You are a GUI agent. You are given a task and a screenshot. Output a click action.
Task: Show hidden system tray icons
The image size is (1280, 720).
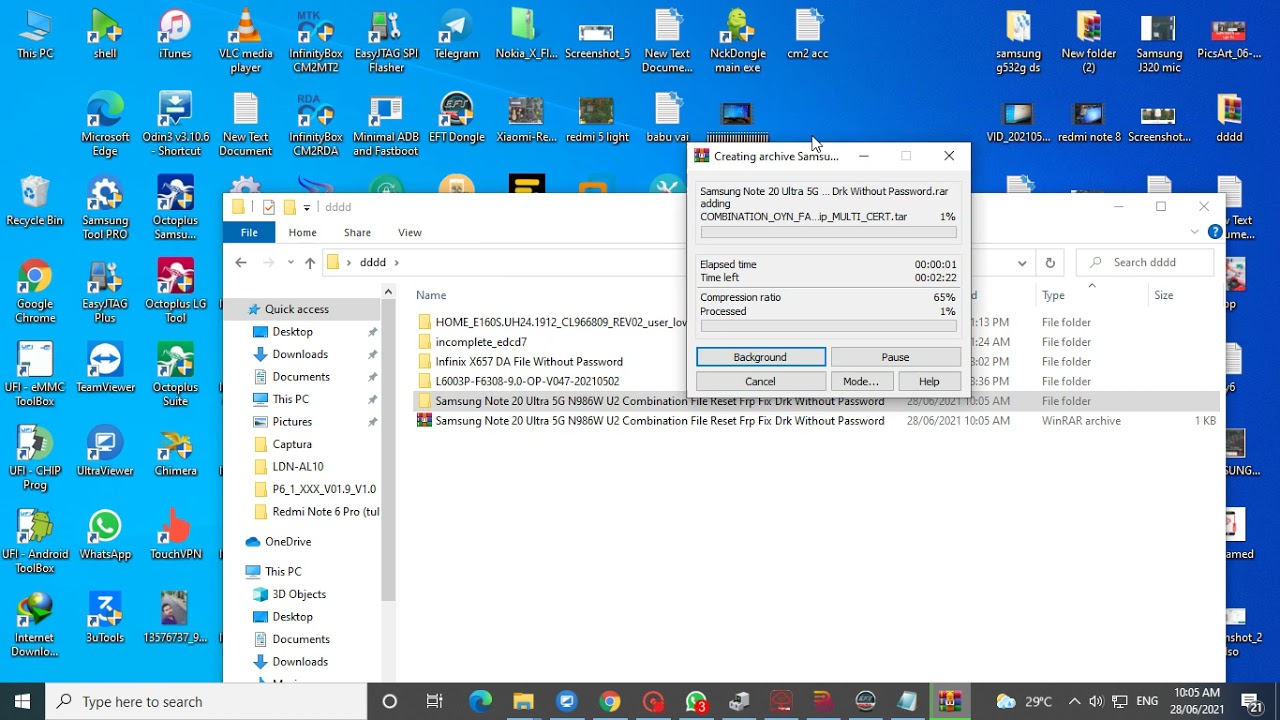pos(1074,701)
